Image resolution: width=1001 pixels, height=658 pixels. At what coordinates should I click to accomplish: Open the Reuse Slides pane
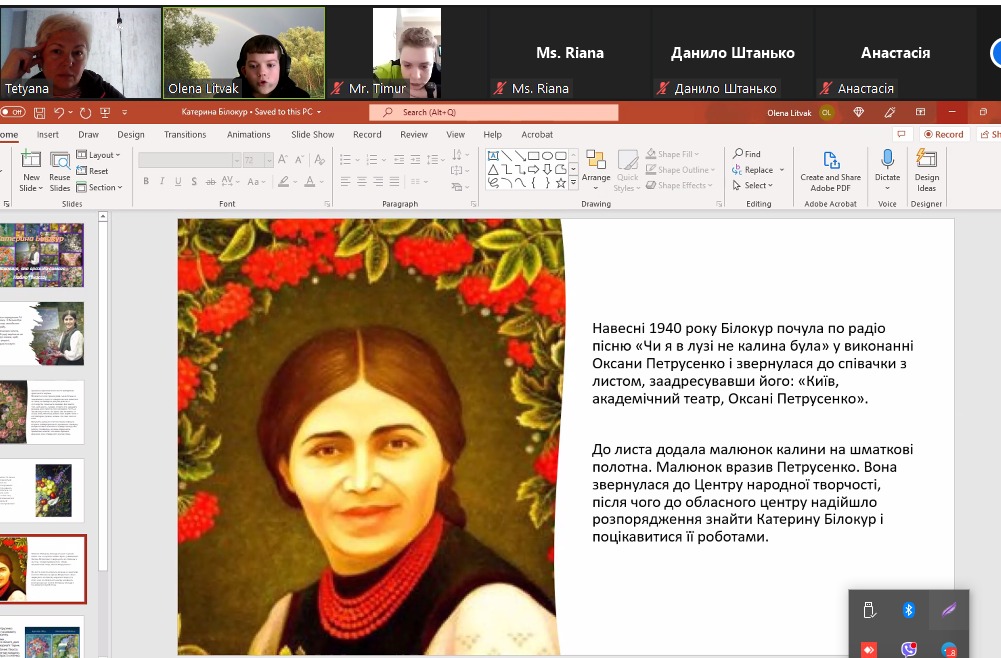[x=59, y=171]
